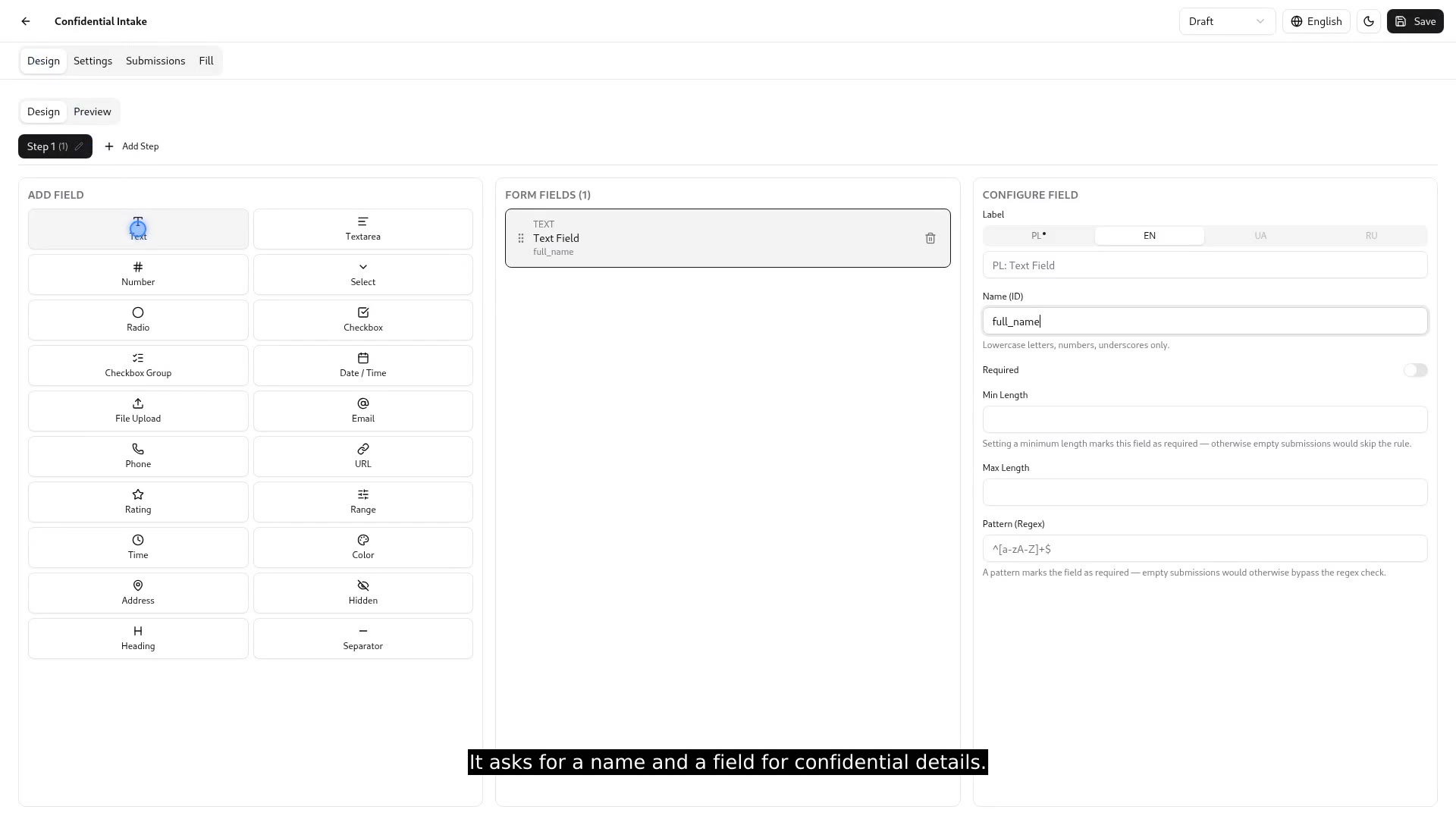Add a URL field
1456x819 pixels.
click(x=363, y=457)
